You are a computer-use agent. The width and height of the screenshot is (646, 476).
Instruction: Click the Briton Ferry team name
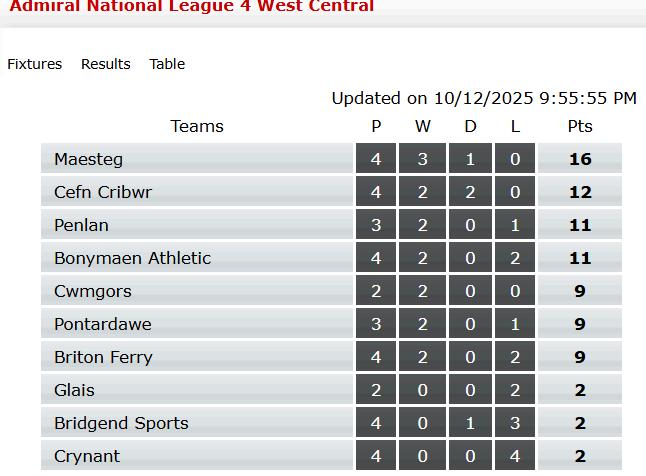tap(103, 357)
